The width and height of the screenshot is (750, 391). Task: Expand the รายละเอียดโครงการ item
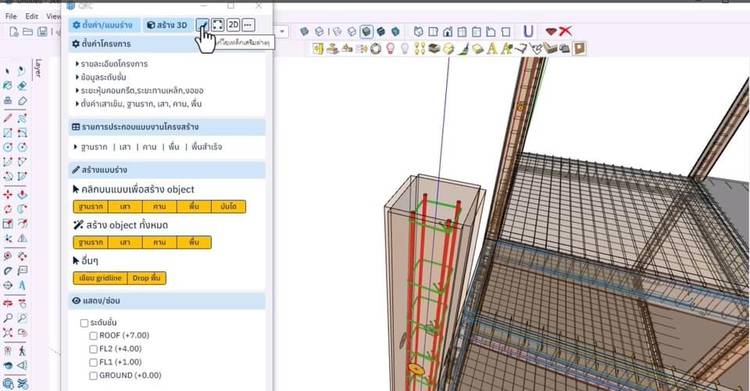coord(111,64)
